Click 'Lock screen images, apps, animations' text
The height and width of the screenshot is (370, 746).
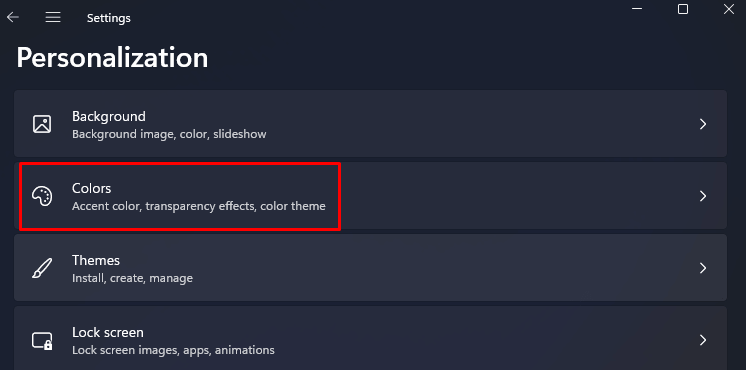[174, 351]
